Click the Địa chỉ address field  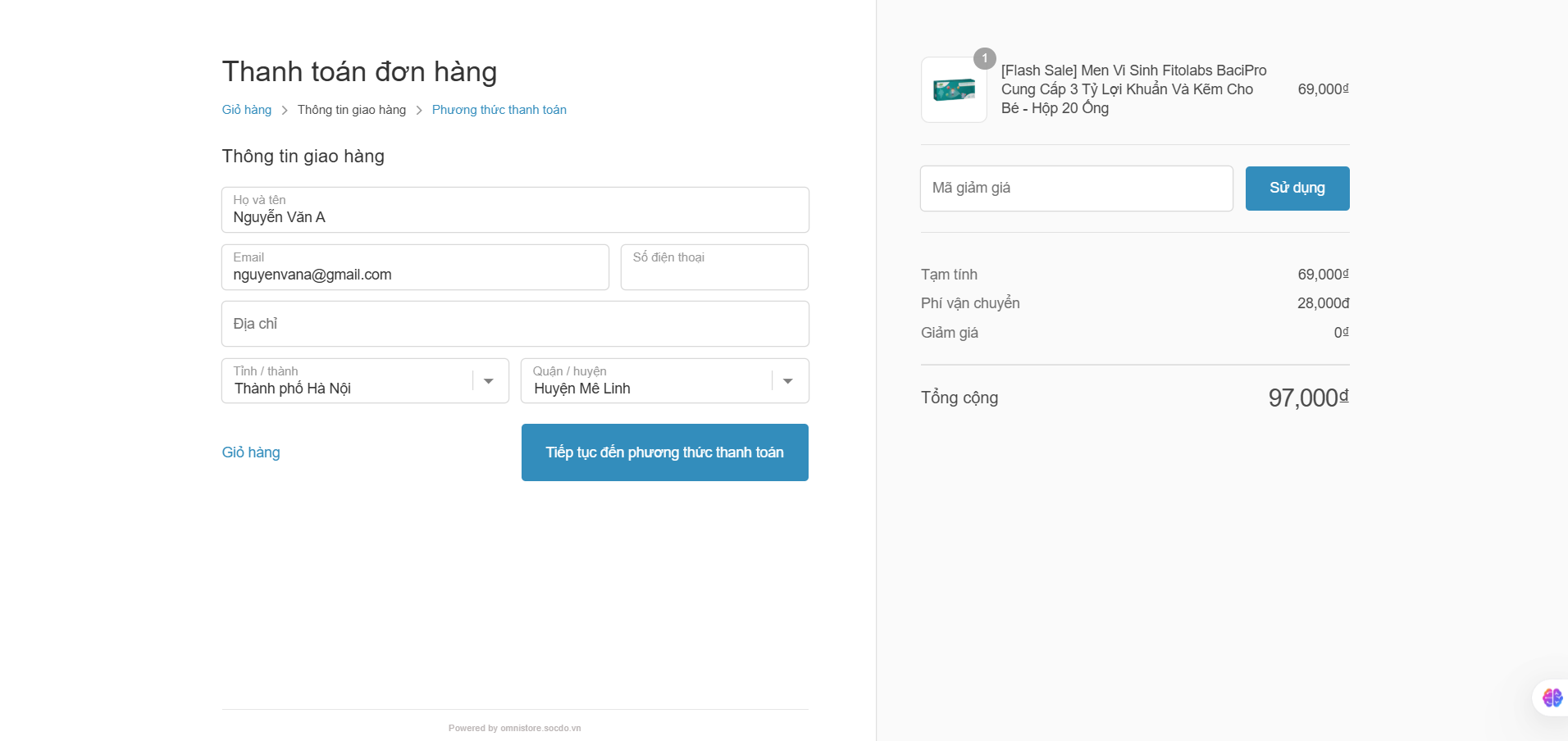515,324
